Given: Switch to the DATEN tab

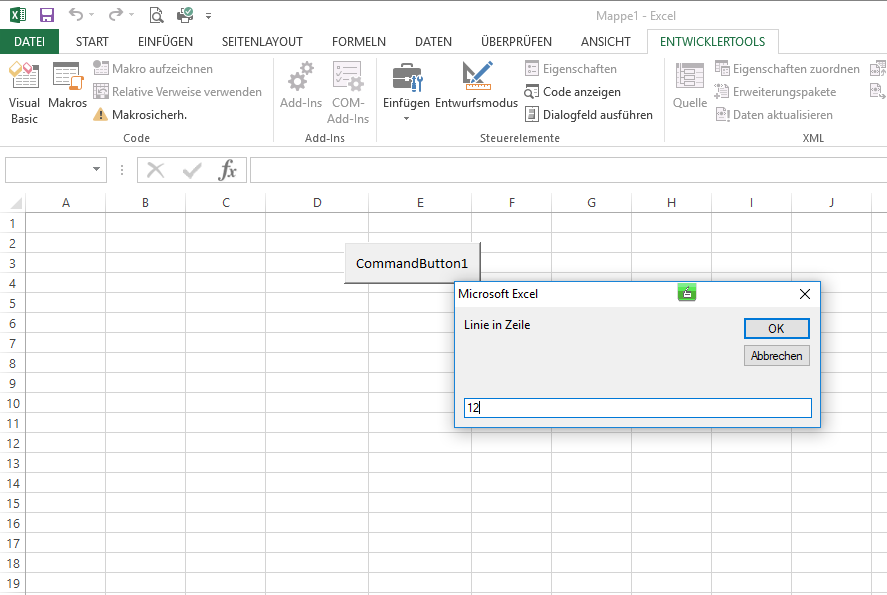Looking at the screenshot, I should click(433, 42).
